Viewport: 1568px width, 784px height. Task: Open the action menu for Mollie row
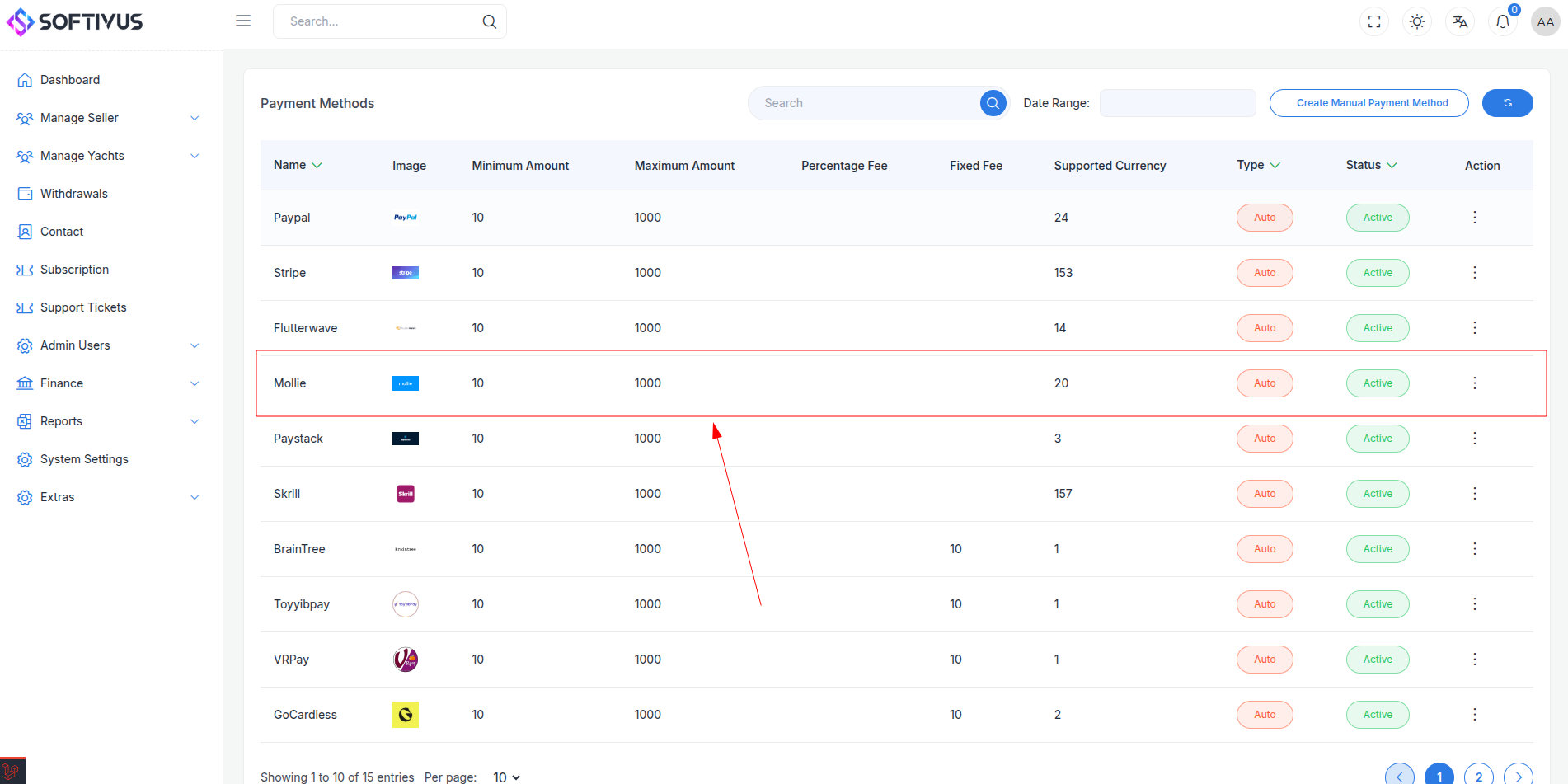click(1475, 383)
